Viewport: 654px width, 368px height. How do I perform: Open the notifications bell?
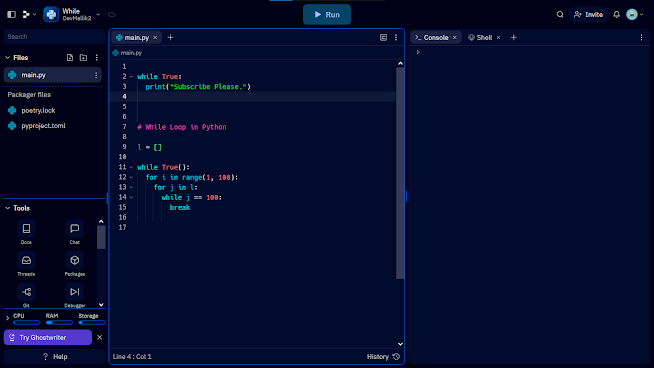tap(616, 15)
